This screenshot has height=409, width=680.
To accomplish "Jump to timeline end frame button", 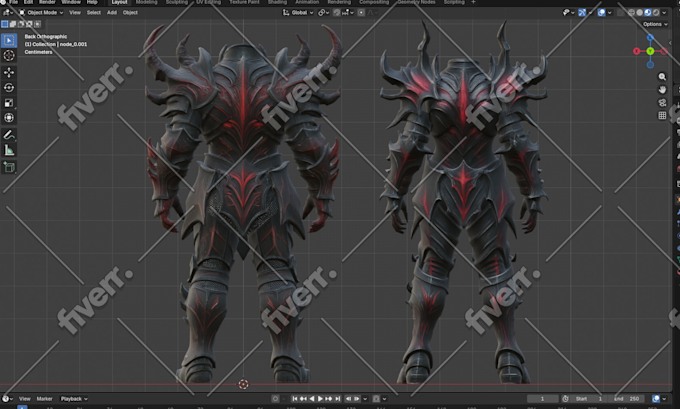I will coord(337,399).
